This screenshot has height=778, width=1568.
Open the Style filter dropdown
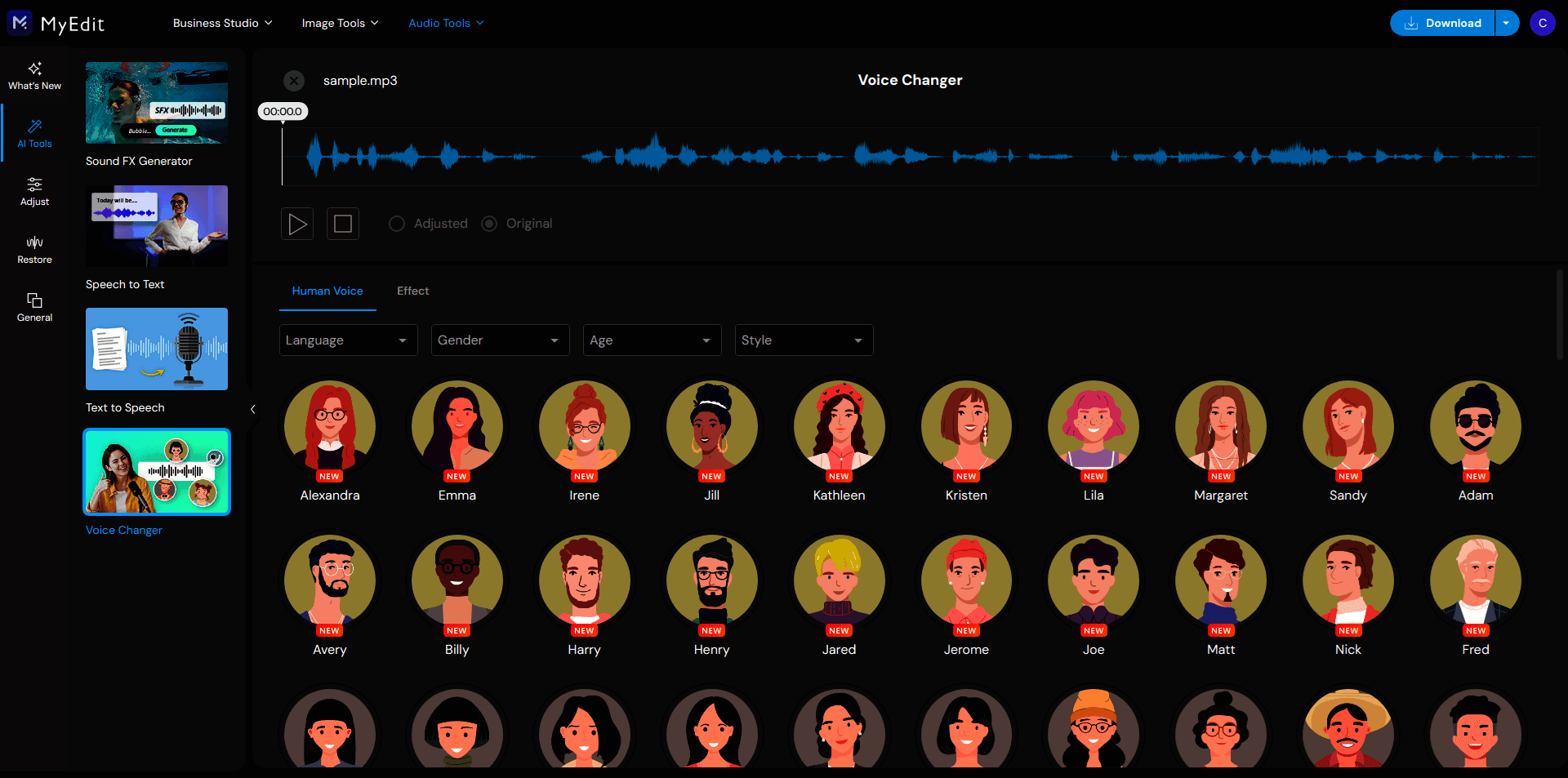click(x=804, y=340)
